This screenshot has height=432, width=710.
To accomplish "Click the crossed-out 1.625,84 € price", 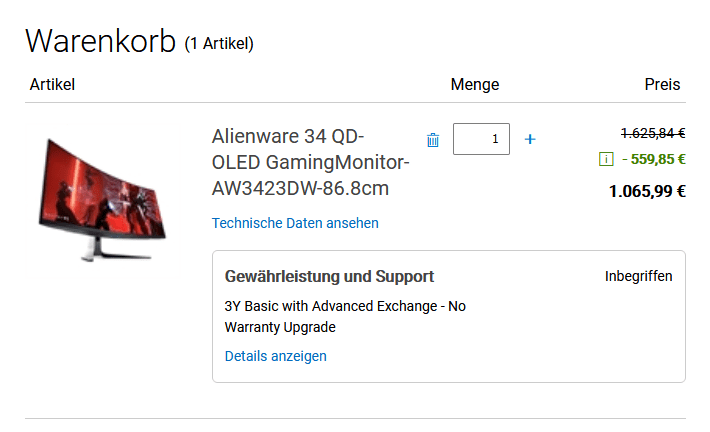I will pyautogui.click(x=652, y=132).
